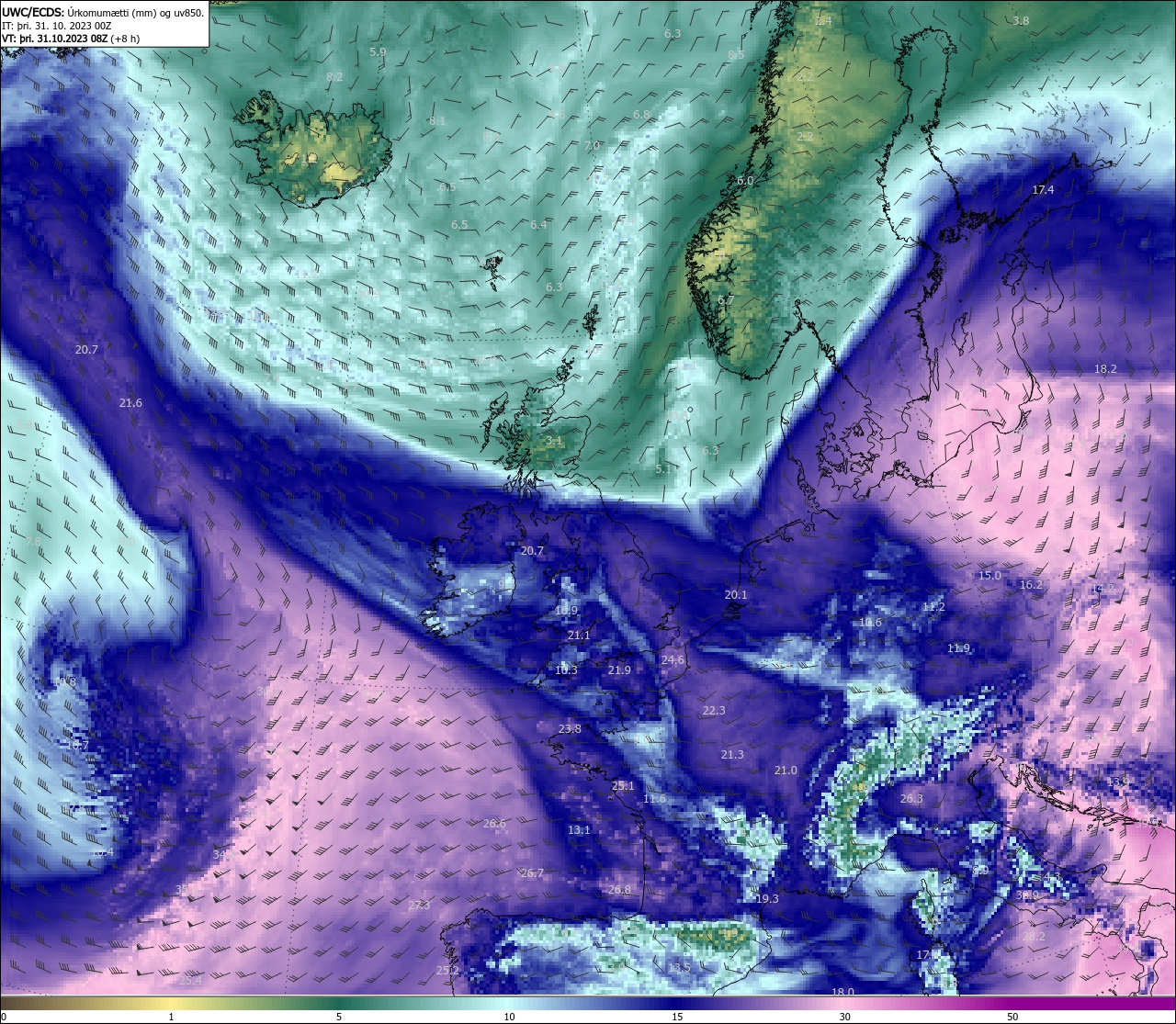Click the 18.0 value on the bottom edge
1176x1024 pixels.
pyautogui.click(x=842, y=992)
